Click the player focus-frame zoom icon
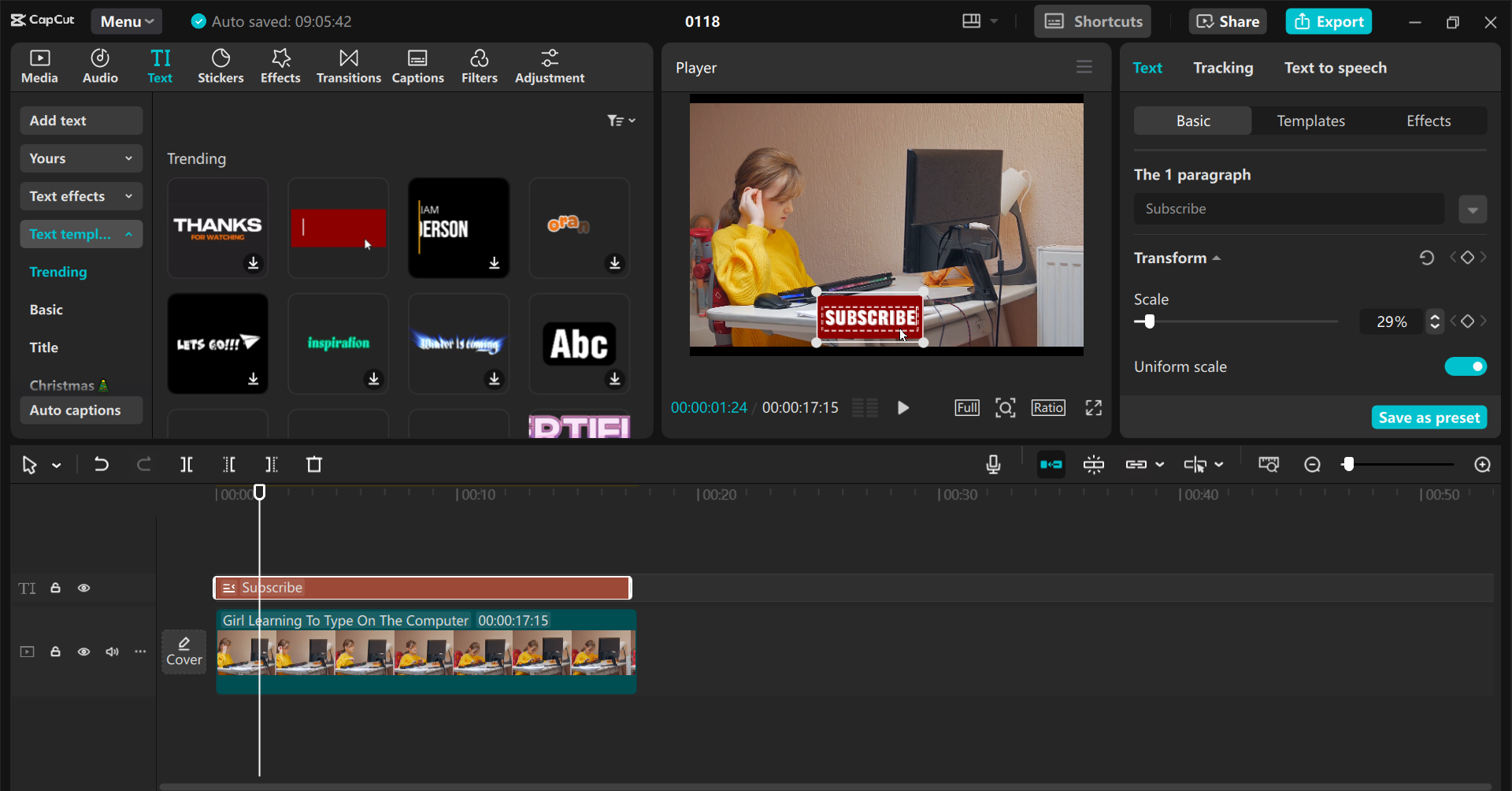Screen dimensions: 1512x791 pyautogui.click(x=1006, y=407)
